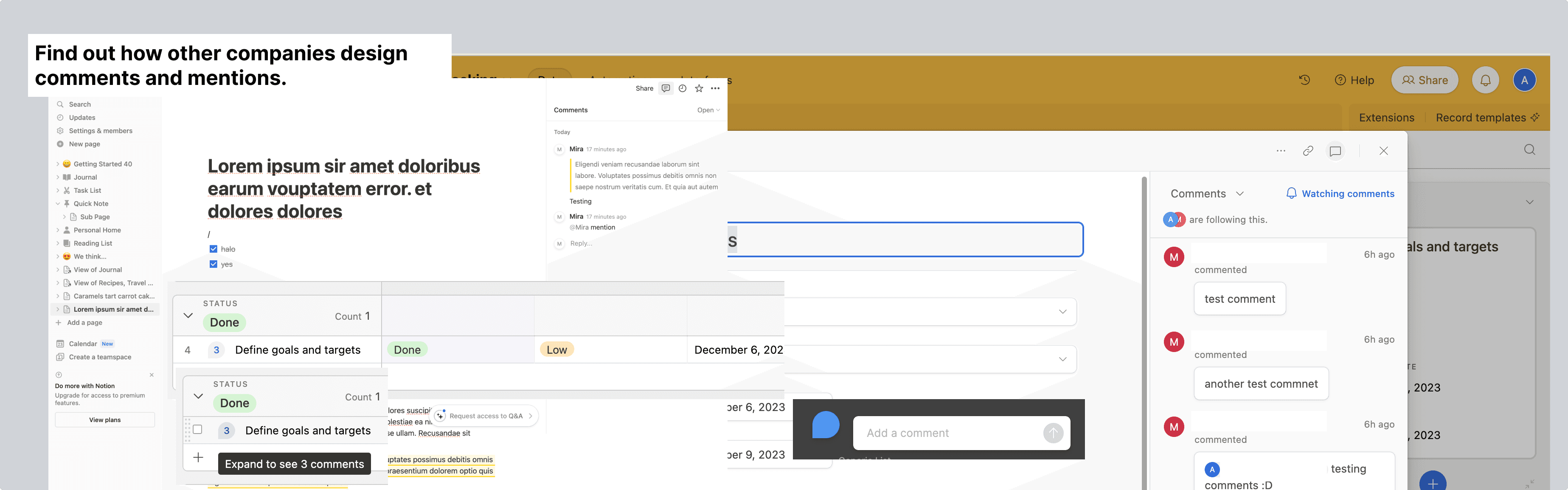Open the Comments dropdown in record sidebar
The height and width of the screenshot is (490, 1568).
1207,194
